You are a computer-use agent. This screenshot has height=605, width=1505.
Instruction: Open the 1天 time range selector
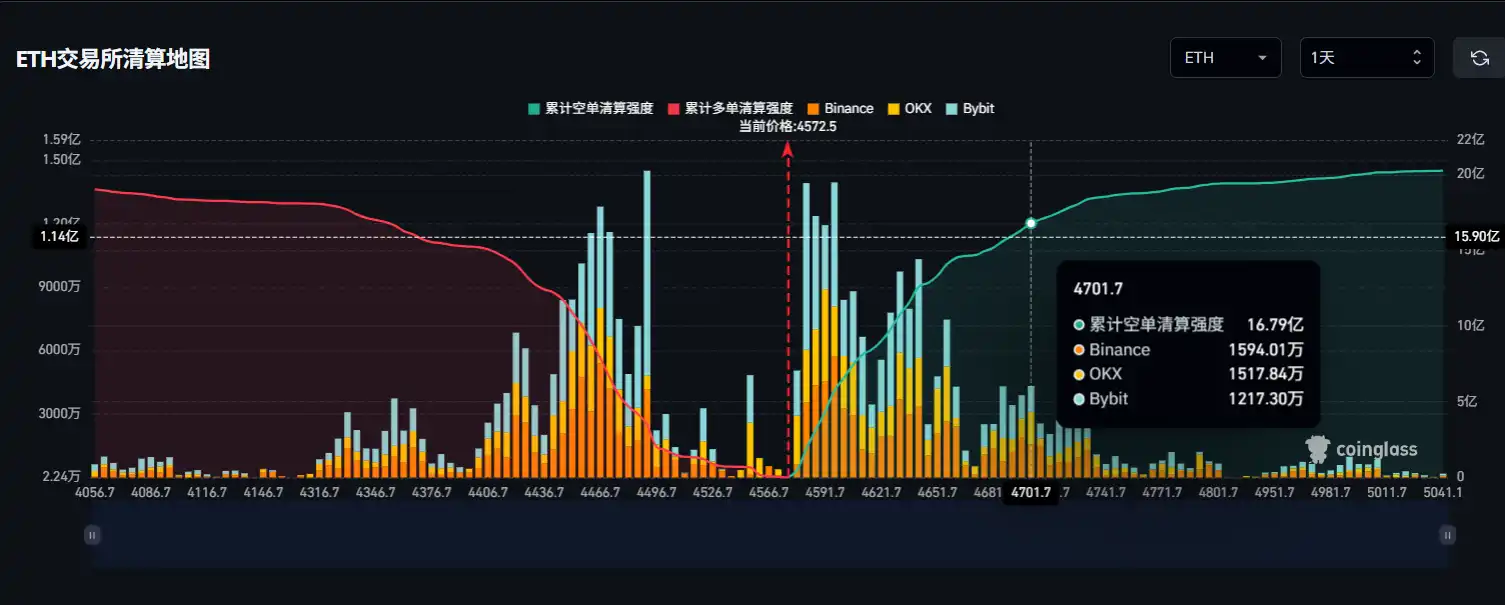[x=1366, y=58]
